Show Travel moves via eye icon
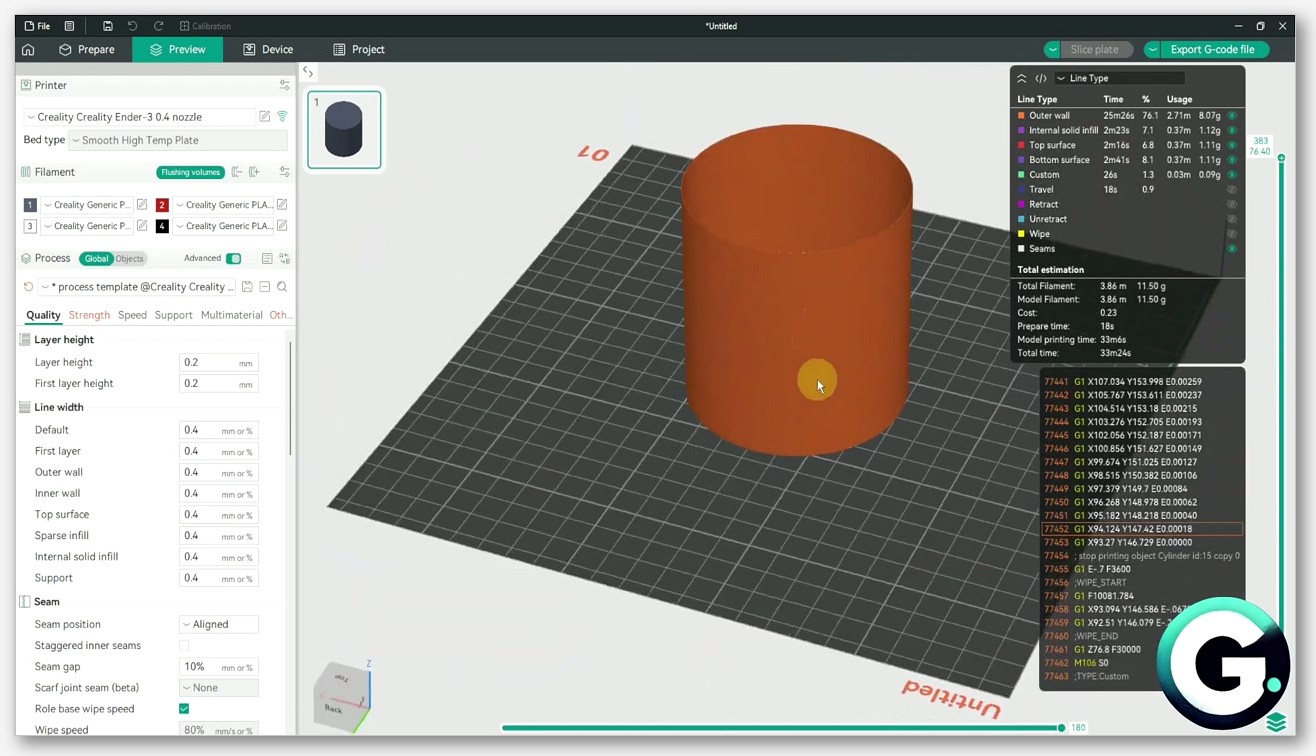Screen dimensions: 1316x756 pyautogui.click(x=1232, y=189)
